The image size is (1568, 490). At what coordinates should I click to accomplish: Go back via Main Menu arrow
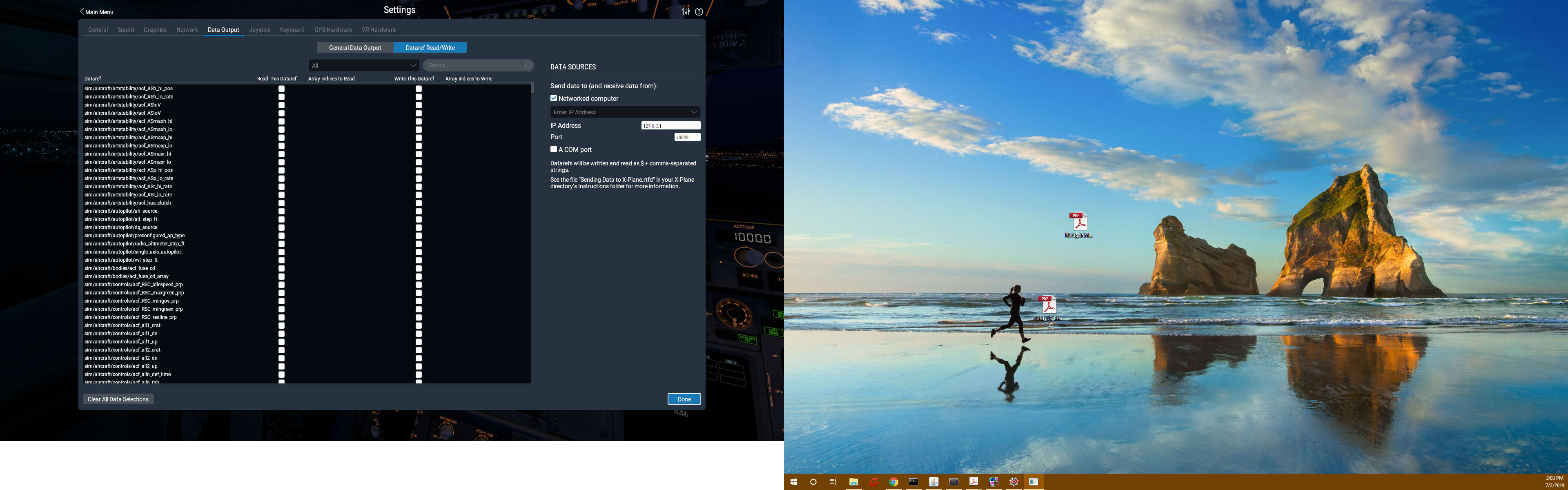pos(82,11)
